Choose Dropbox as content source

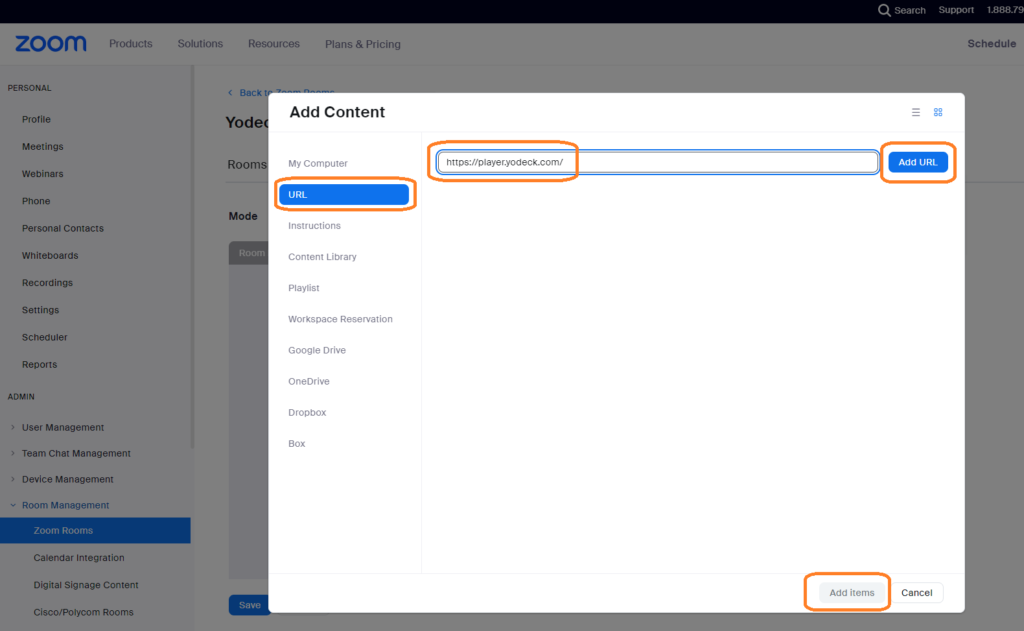[x=307, y=412]
